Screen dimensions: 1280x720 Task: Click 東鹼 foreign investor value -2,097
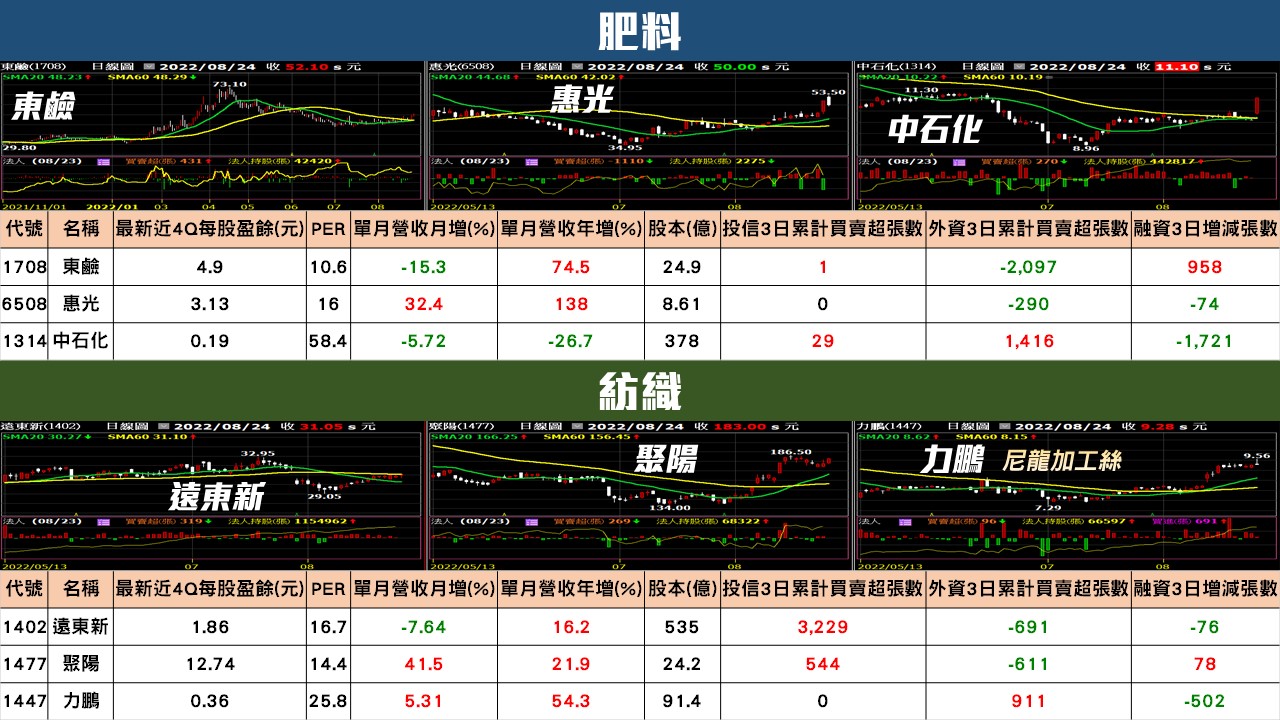(1027, 268)
